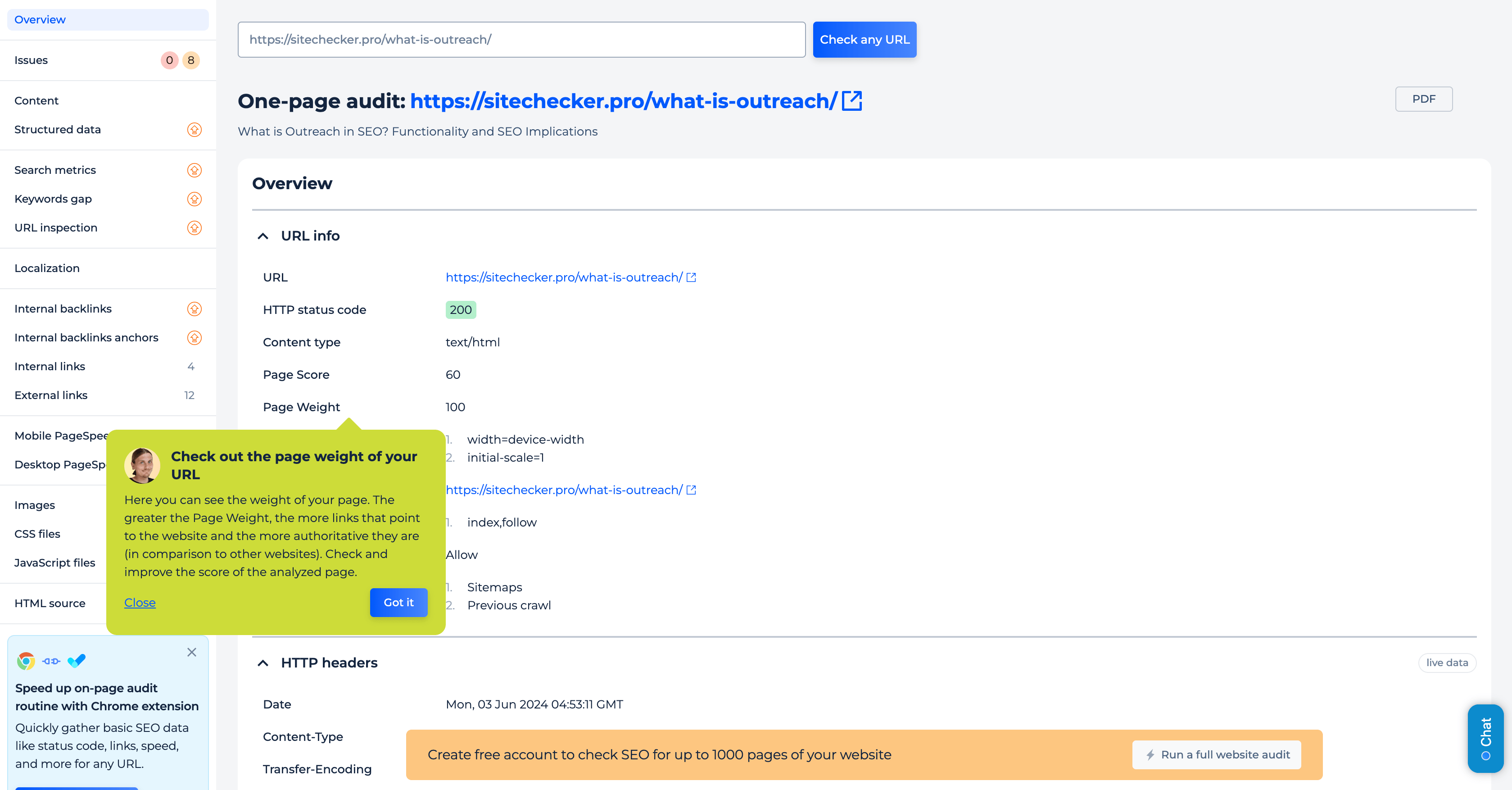The image size is (1512, 790).
Task: Click the Page Score value 60
Action: pos(453,375)
